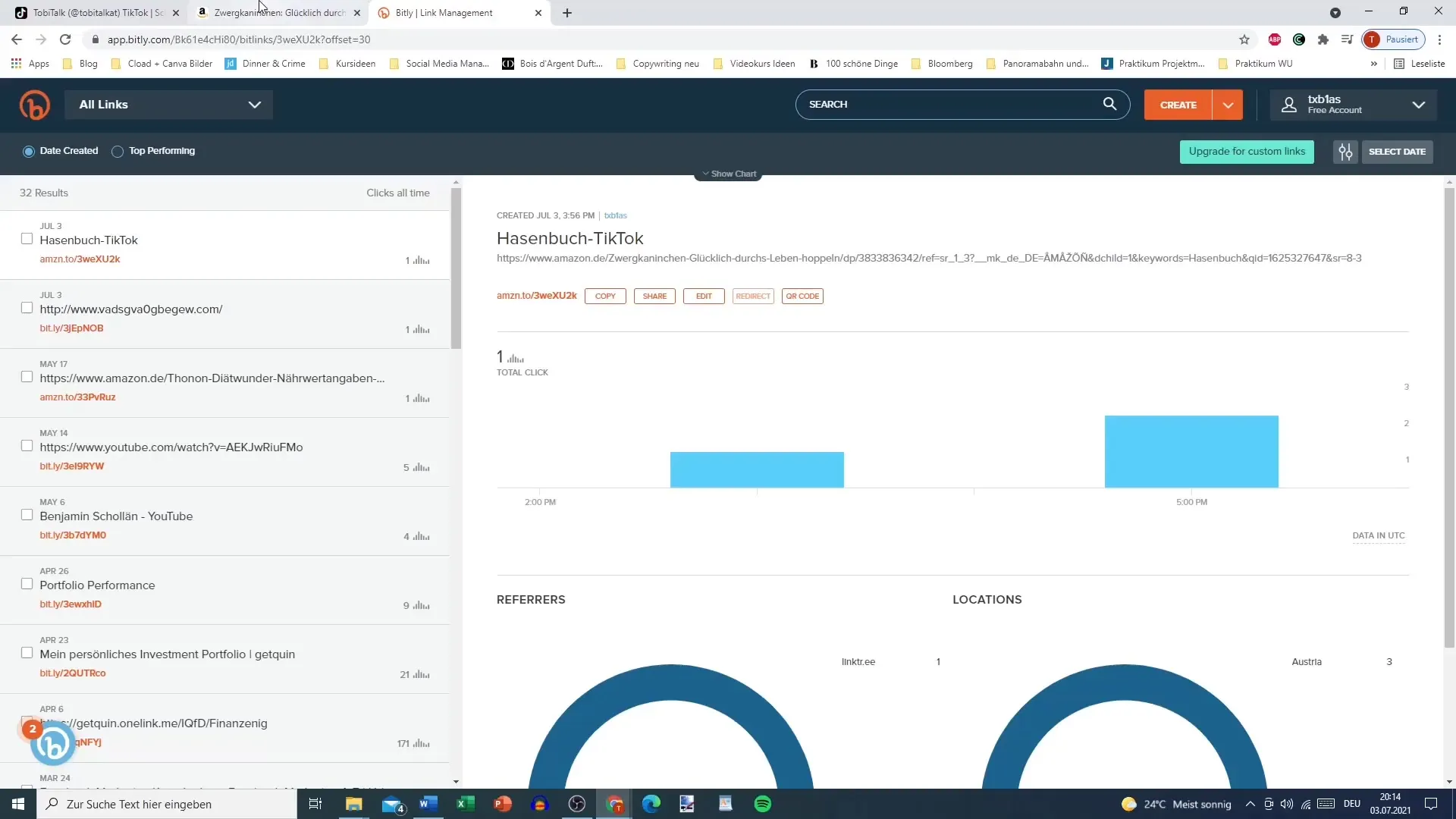Check the Thonon-Diätwunder link checkbox
This screenshot has width=1456, height=819.
[27, 377]
